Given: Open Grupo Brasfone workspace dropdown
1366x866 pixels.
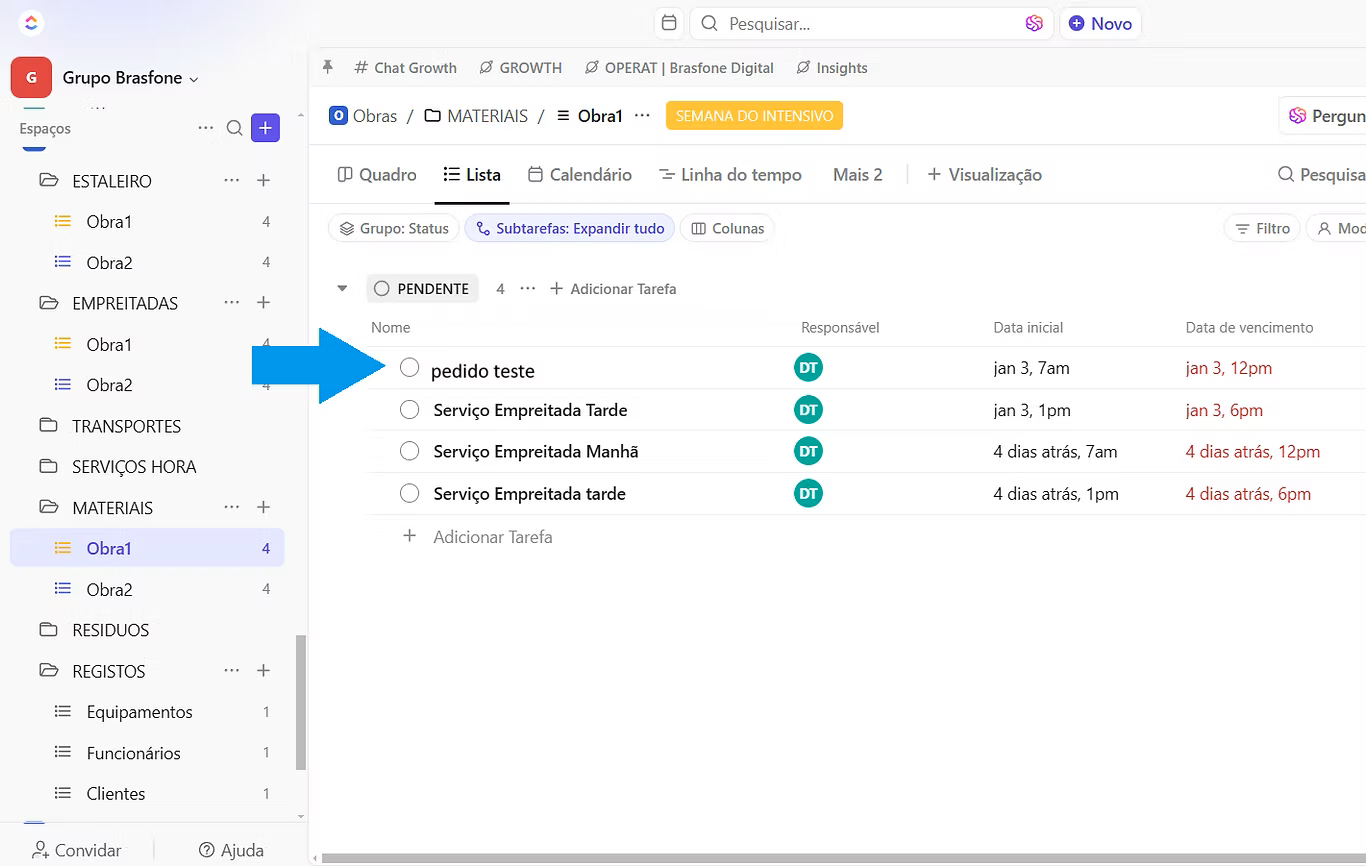Looking at the screenshot, I should click(x=130, y=78).
